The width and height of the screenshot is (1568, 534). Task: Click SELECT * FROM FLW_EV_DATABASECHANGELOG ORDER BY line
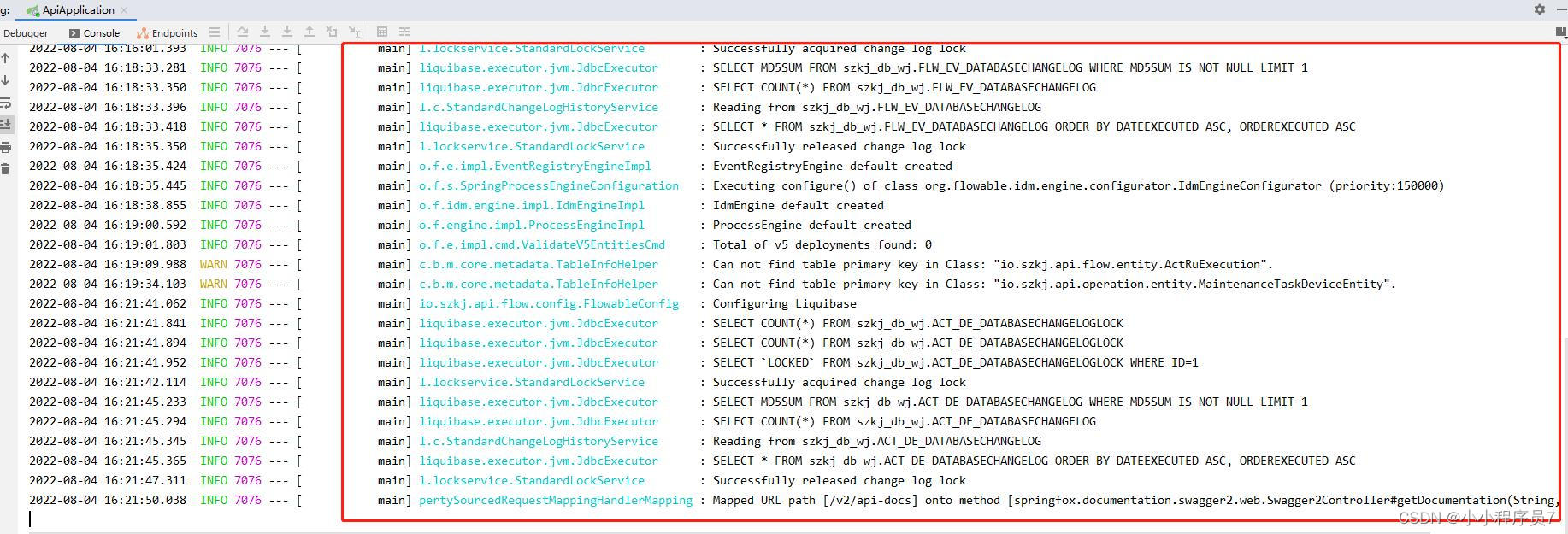point(1034,126)
